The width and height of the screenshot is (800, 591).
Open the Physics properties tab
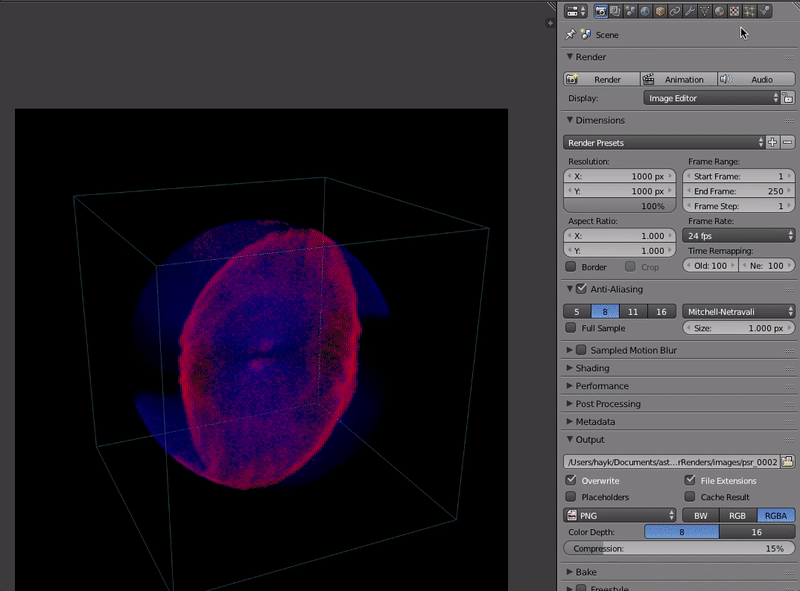pos(764,11)
